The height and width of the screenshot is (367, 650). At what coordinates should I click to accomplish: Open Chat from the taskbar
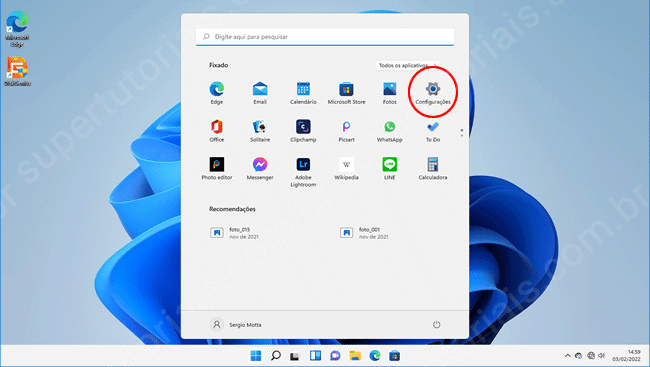click(x=335, y=356)
